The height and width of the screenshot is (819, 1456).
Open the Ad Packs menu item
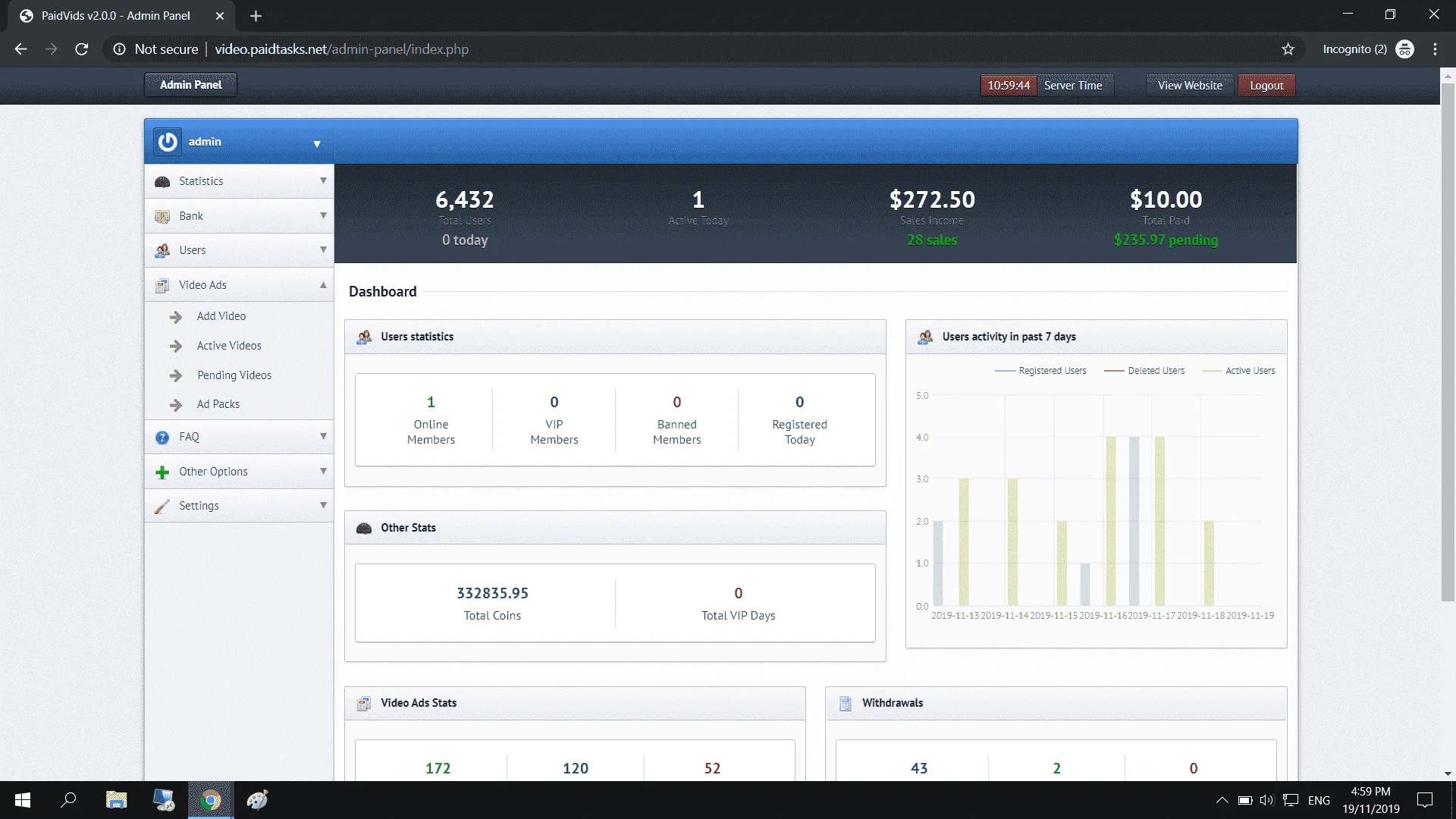218,404
